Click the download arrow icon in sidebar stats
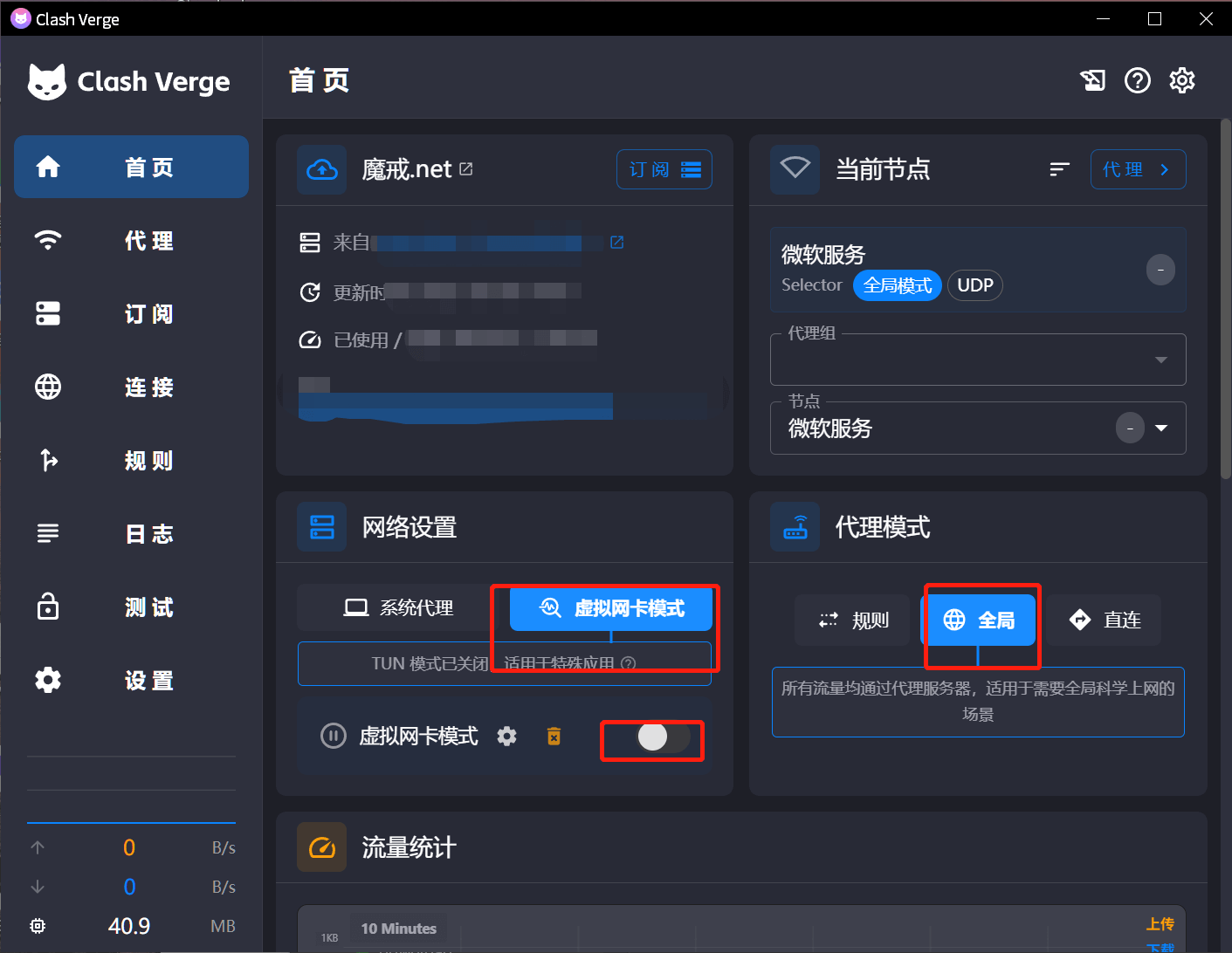Screen dimensions: 1232x953 point(38,887)
